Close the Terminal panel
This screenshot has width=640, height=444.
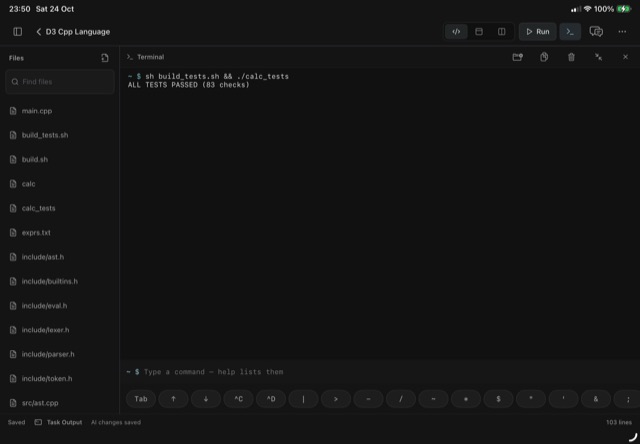pos(625,57)
